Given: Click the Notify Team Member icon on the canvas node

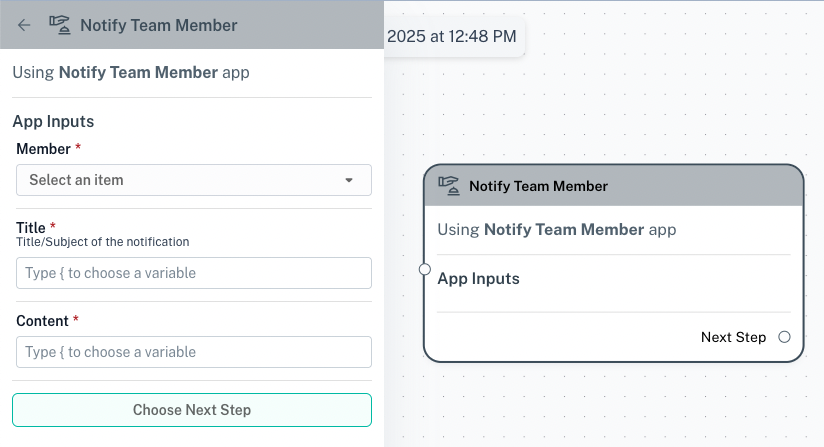Looking at the screenshot, I should (449, 186).
